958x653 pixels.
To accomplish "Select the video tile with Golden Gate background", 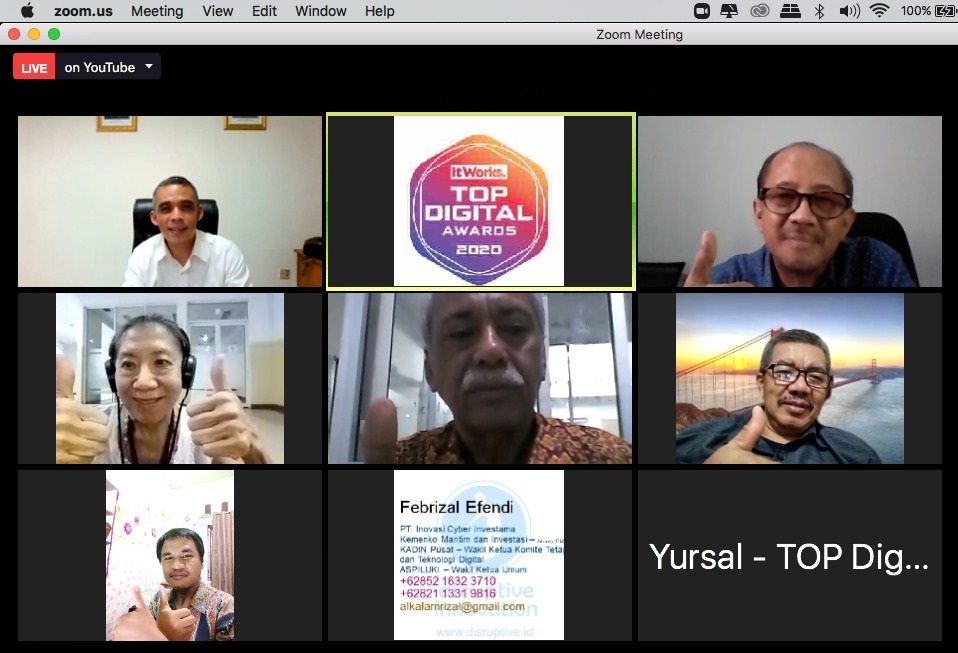I will pyautogui.click(x=789, y=378).
